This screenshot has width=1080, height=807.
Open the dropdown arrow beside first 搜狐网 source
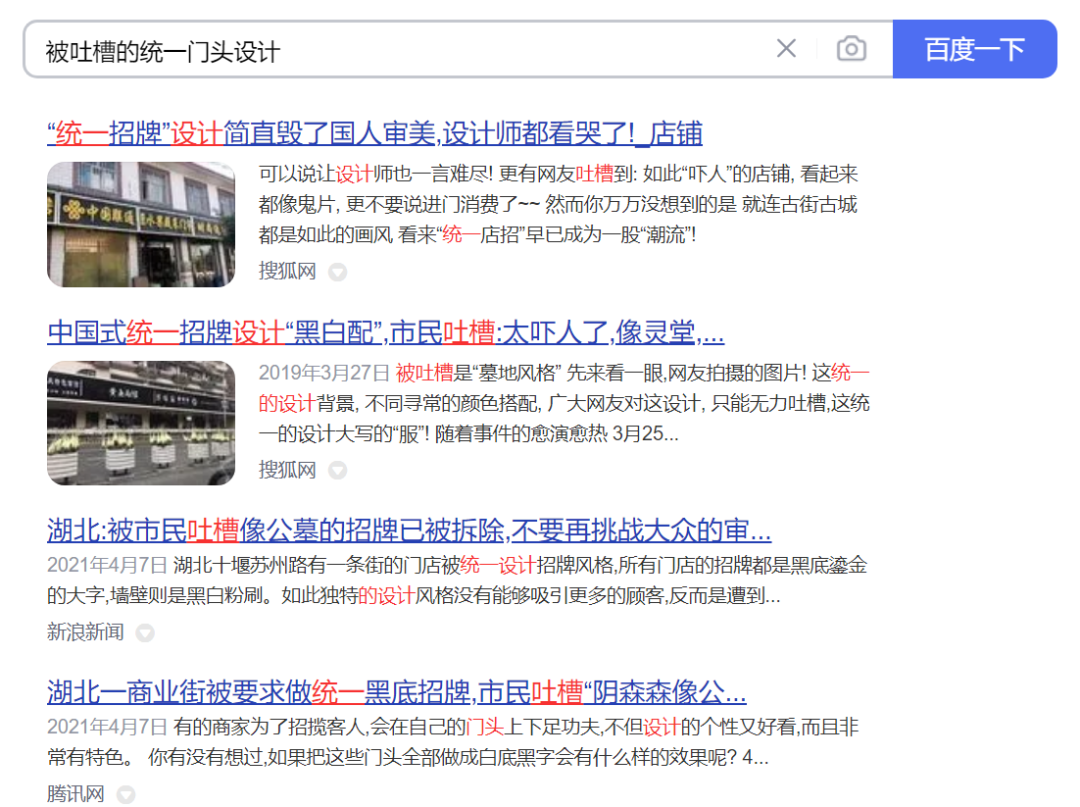tap(338, 271)
